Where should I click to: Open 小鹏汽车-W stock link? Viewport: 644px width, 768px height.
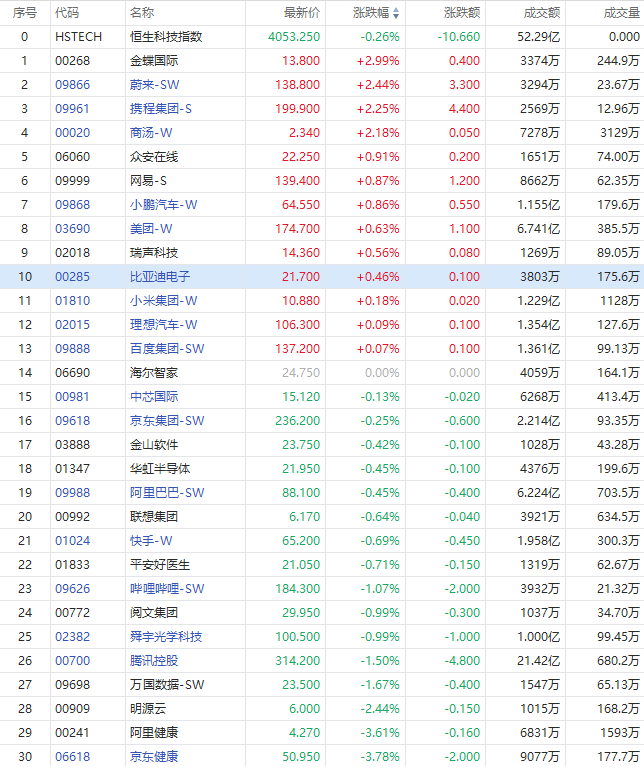(164, 205)
